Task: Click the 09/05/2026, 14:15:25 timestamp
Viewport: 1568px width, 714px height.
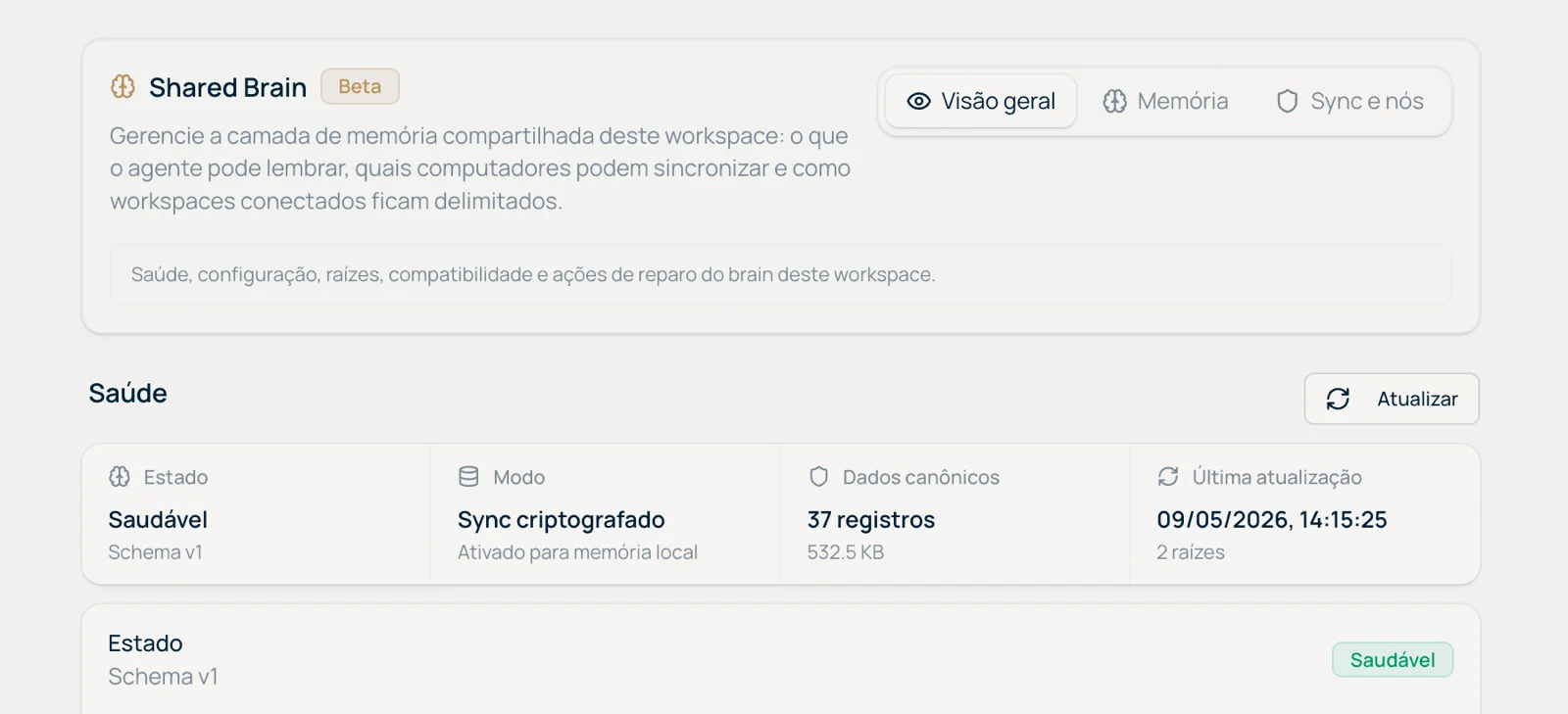Action: 1272,520
